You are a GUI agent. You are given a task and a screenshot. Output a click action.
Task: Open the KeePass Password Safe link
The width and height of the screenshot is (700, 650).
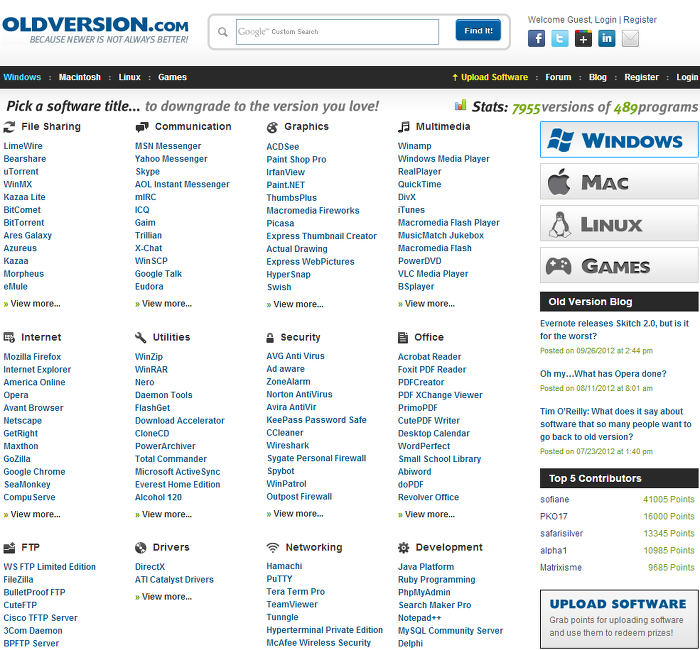click(317, 420)
